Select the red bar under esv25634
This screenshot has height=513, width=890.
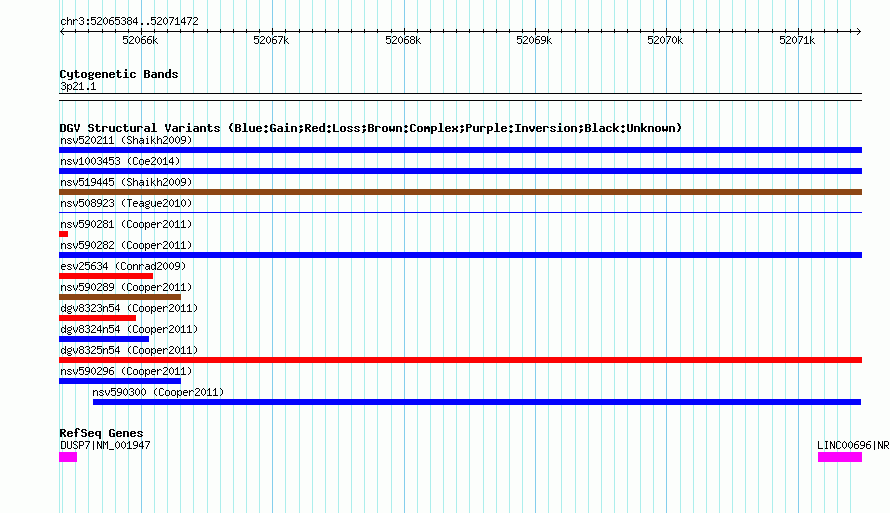(106, 276)
